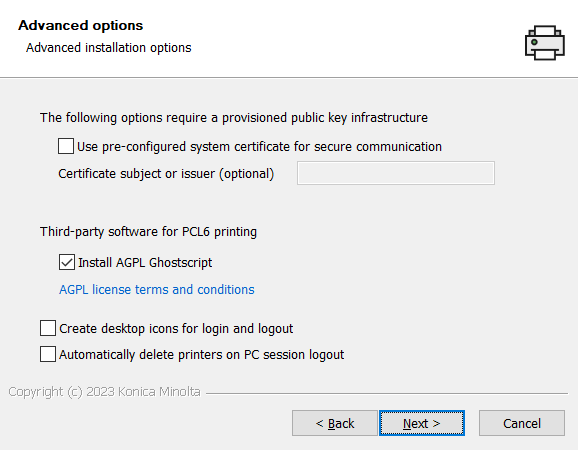Screen dimensions: 578x450
Task: Proceed with the Next button
Action: tap(422, 423)
